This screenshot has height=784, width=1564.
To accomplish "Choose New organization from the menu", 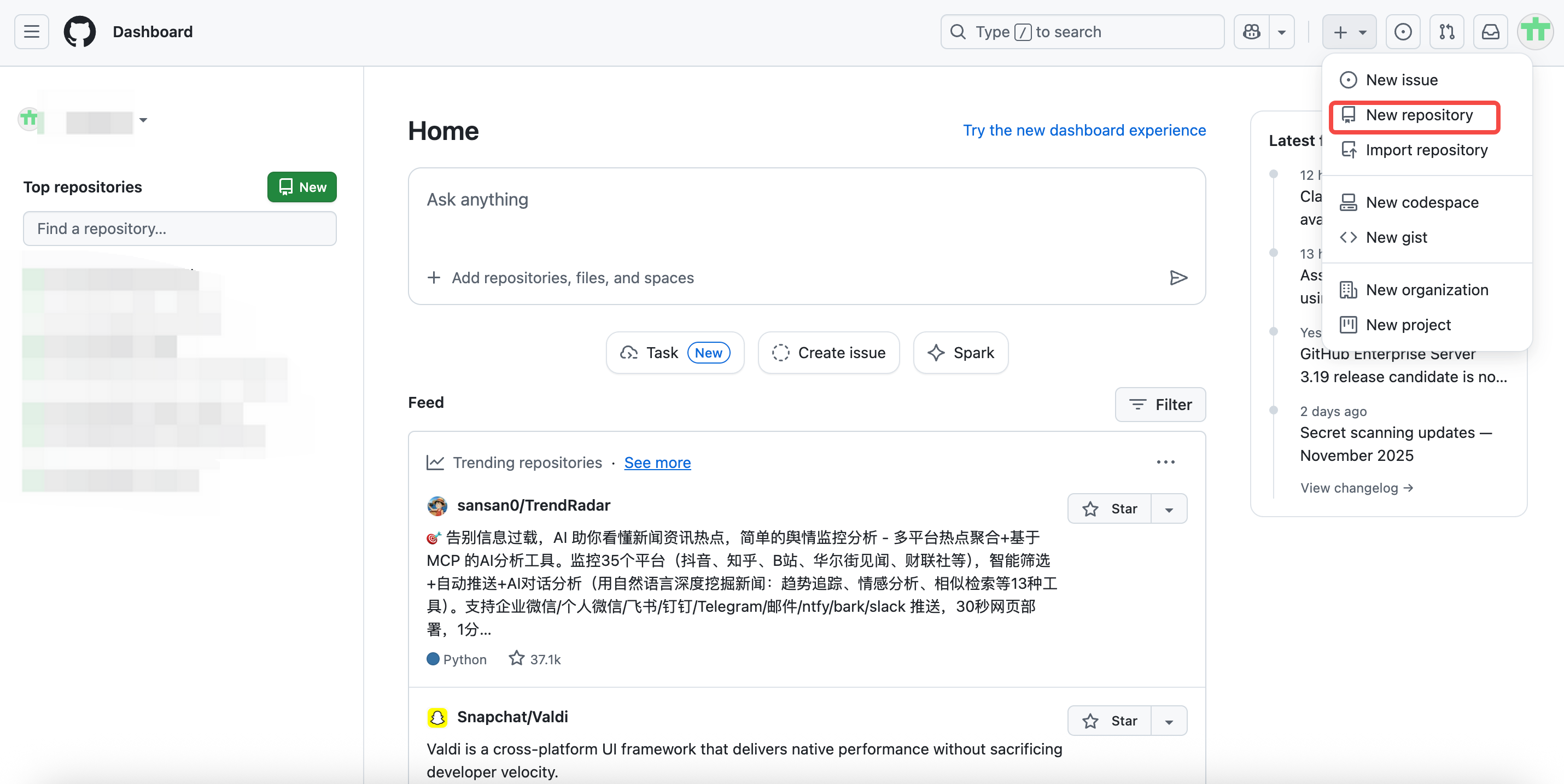I will (1427, 290).
